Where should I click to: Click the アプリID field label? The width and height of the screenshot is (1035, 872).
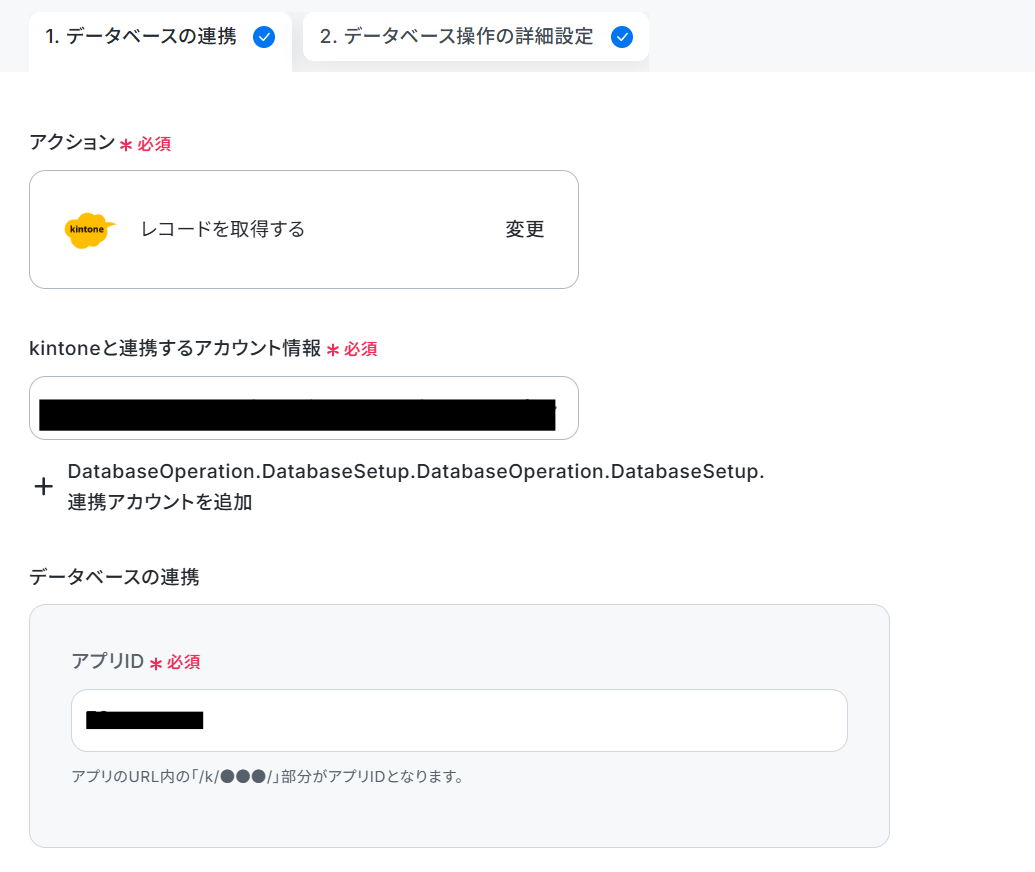(x=108, y=661)
